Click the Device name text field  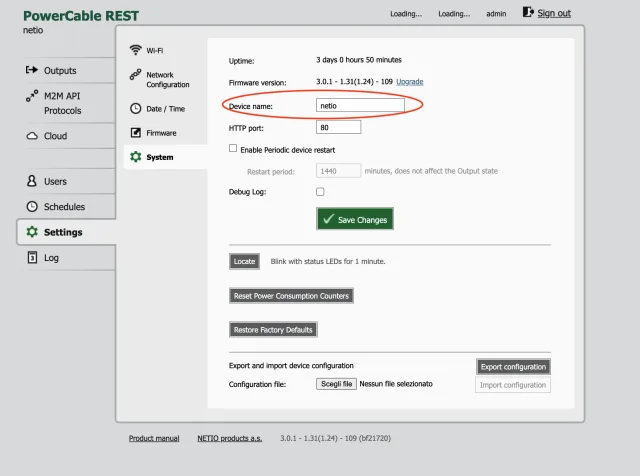pos(359,105)
